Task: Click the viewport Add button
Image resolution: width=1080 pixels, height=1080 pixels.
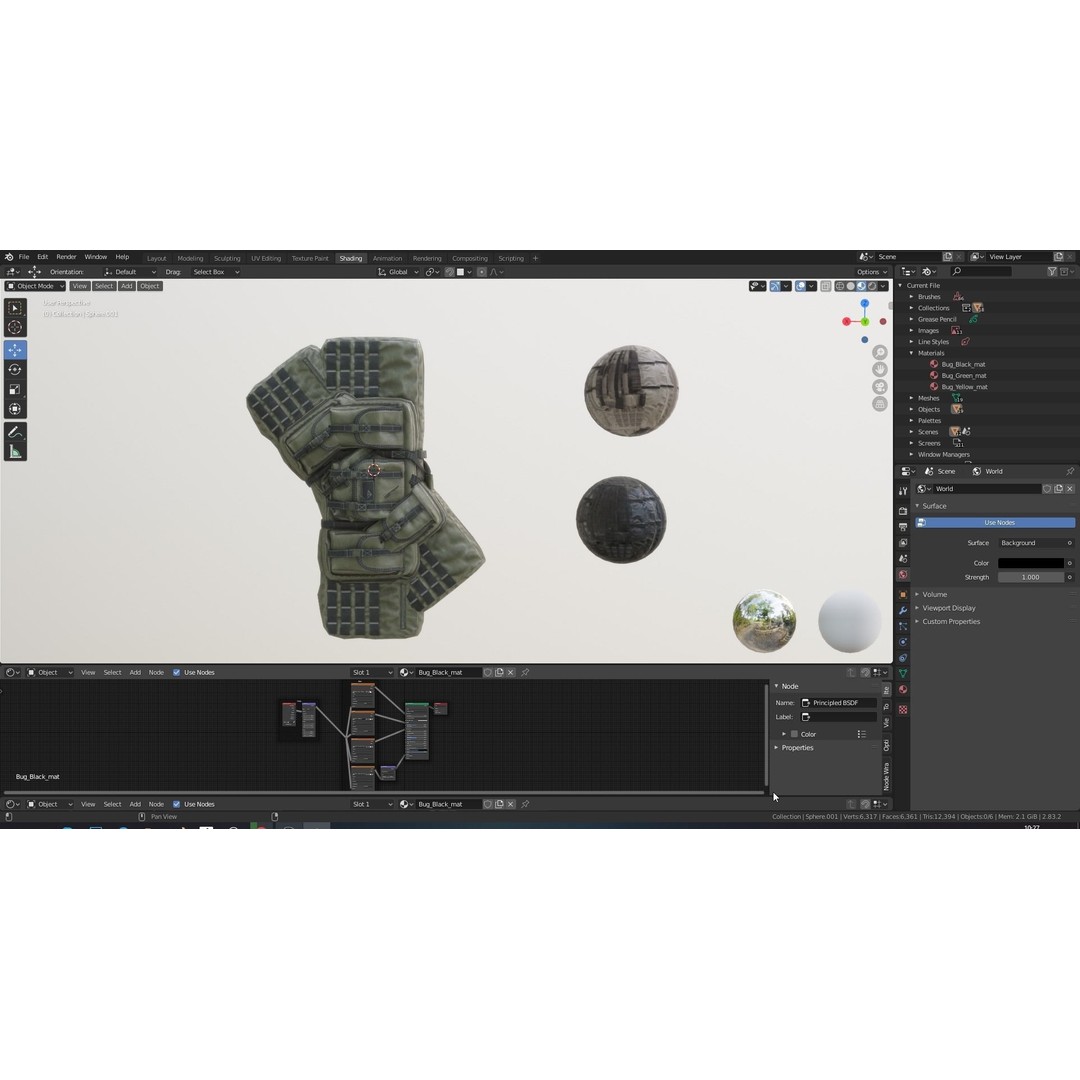Action: coord(127,286)
